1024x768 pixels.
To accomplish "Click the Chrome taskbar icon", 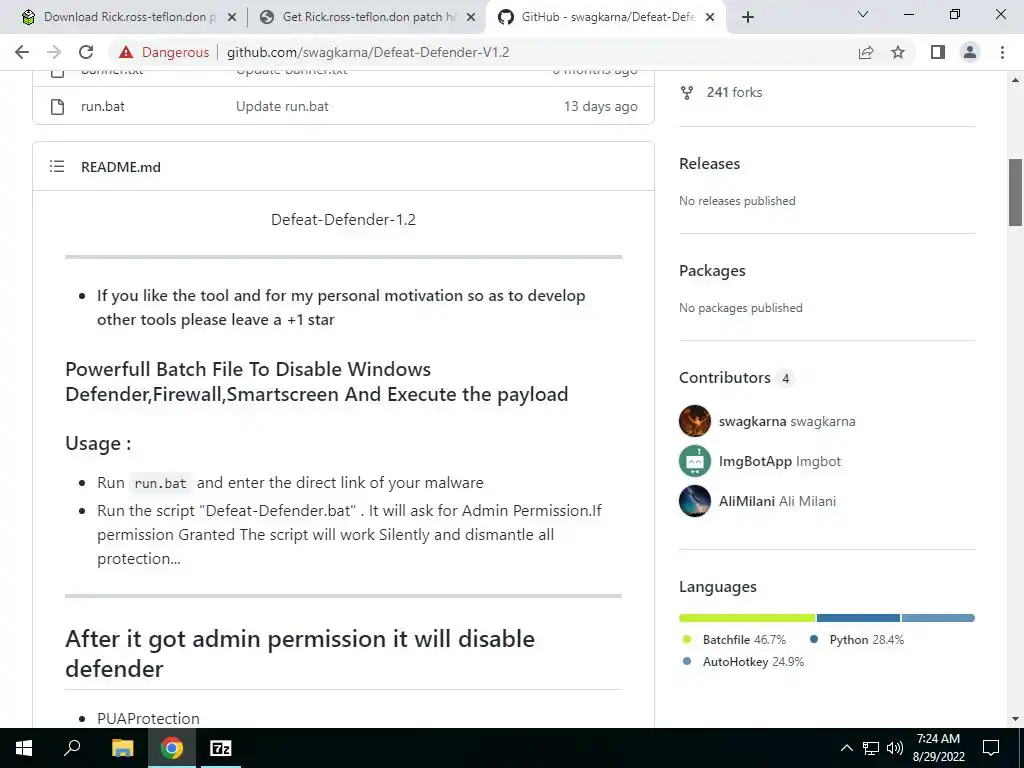I will [x=172, y=748].
